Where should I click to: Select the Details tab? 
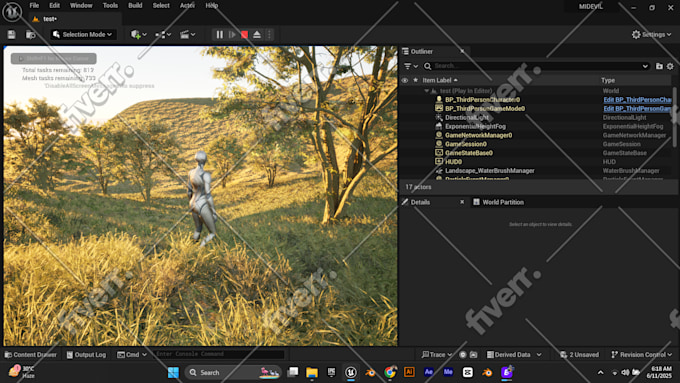tap(420, 202)
